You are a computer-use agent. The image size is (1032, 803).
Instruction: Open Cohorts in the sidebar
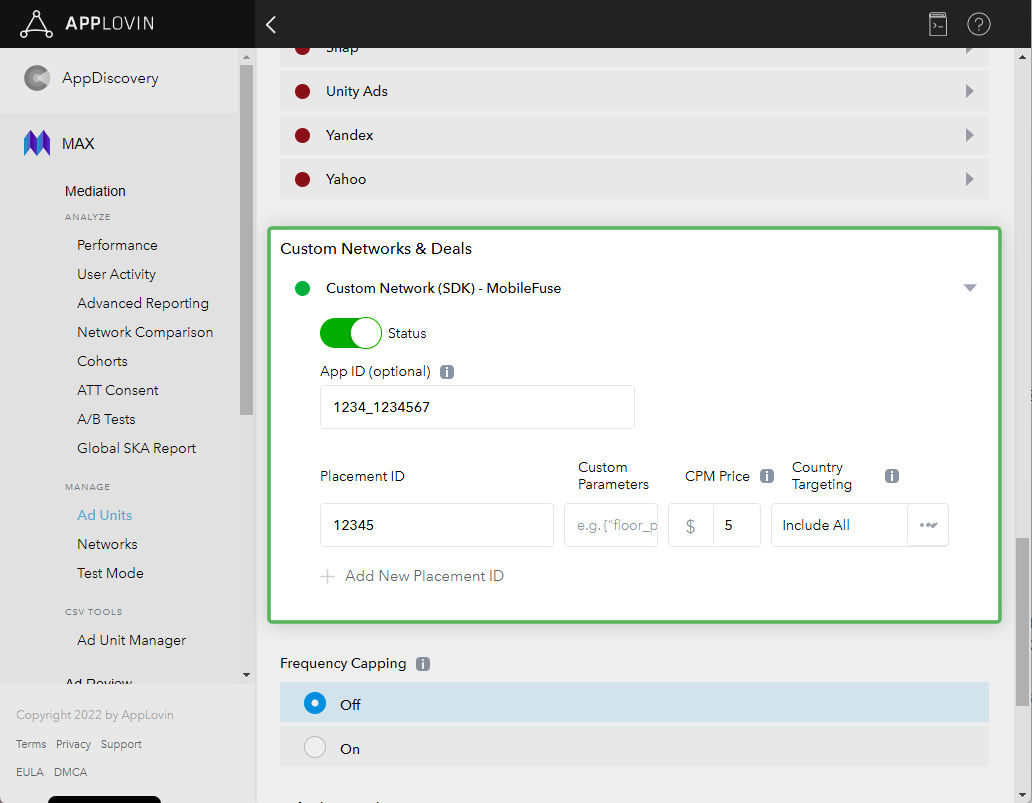coord(102,361)
